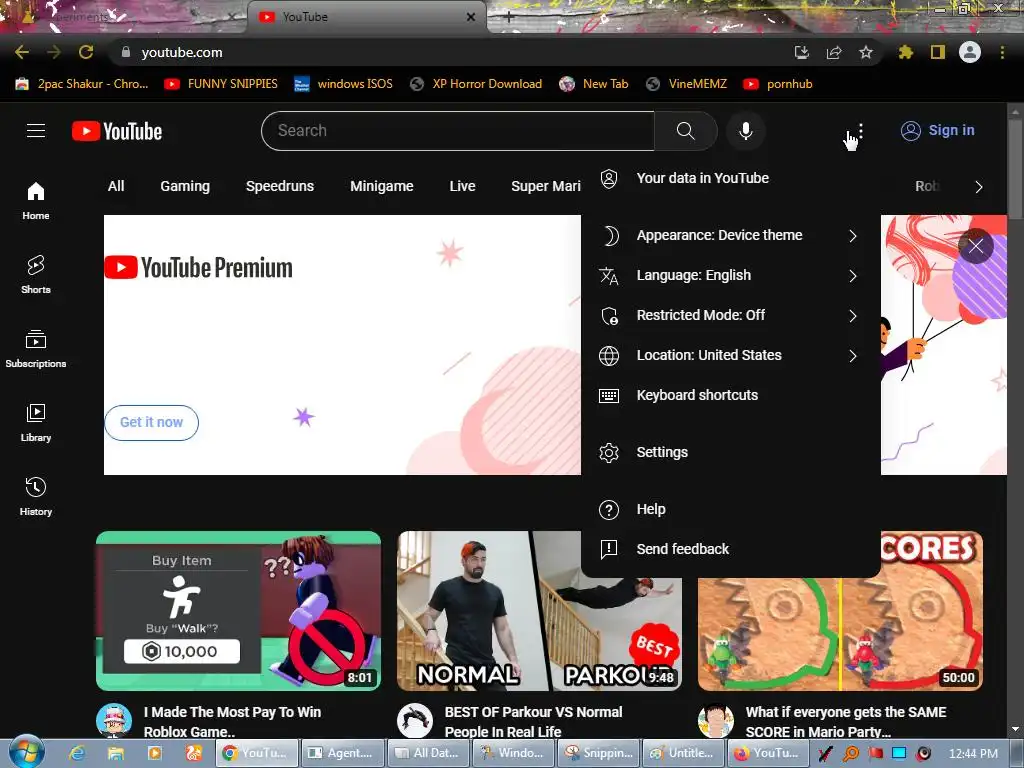Dismiss the Premium banner with the X
The width and height of the screenshot is (1024, 768).
(976, 246)
